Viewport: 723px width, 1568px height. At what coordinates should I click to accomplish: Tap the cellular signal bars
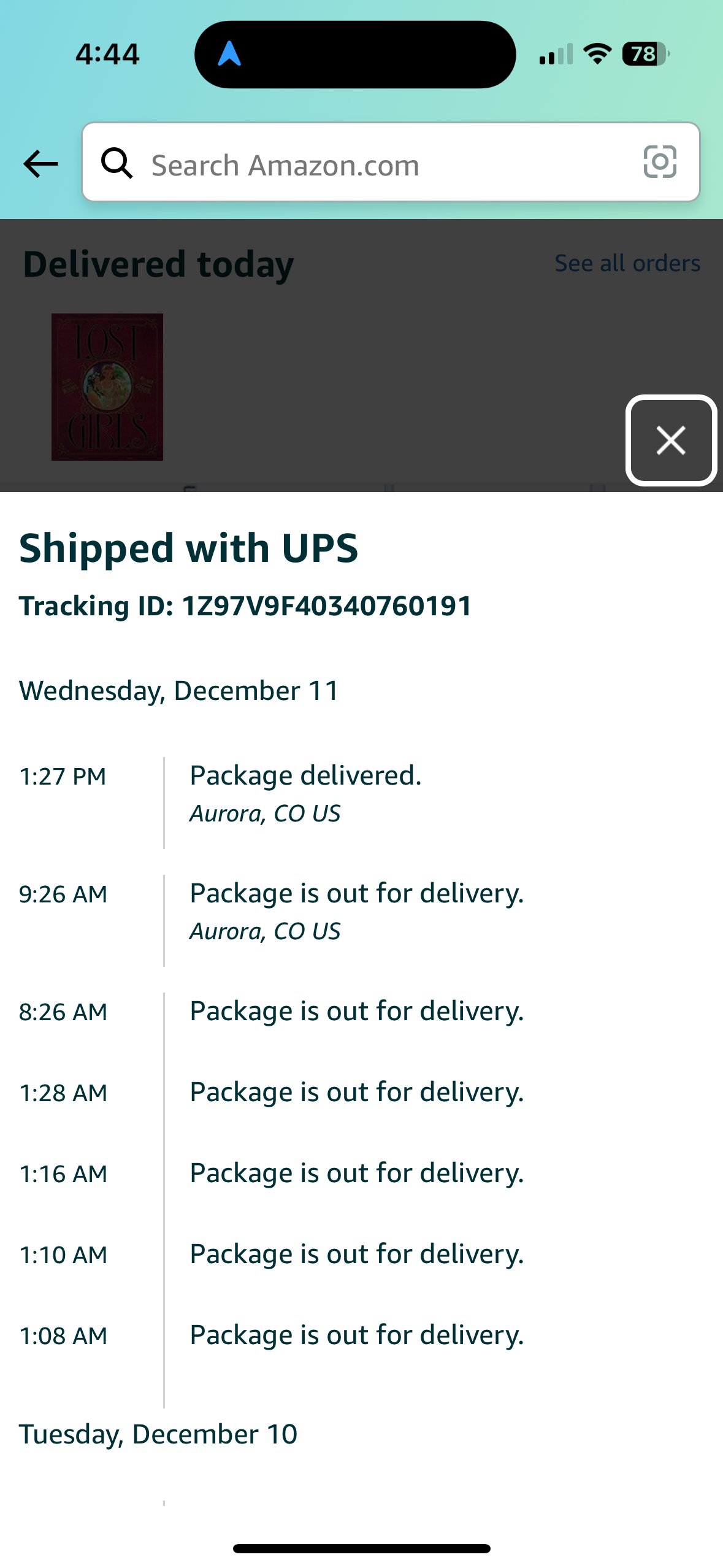(x=556, y=55)
